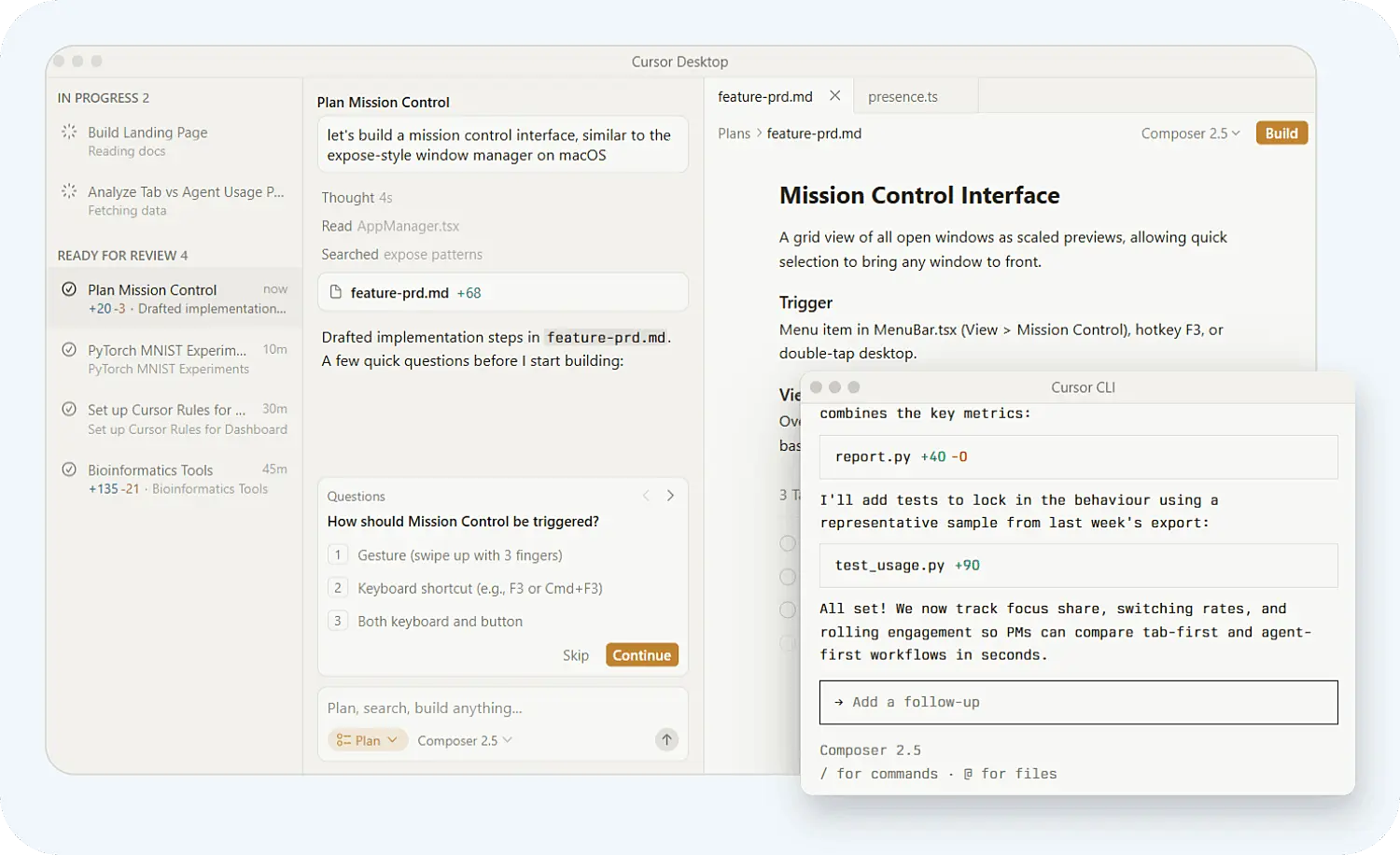Screen dimensions: 1400x855
Task: Open PyTorch MNIST Experiments task
Action: tap(175, 358)
